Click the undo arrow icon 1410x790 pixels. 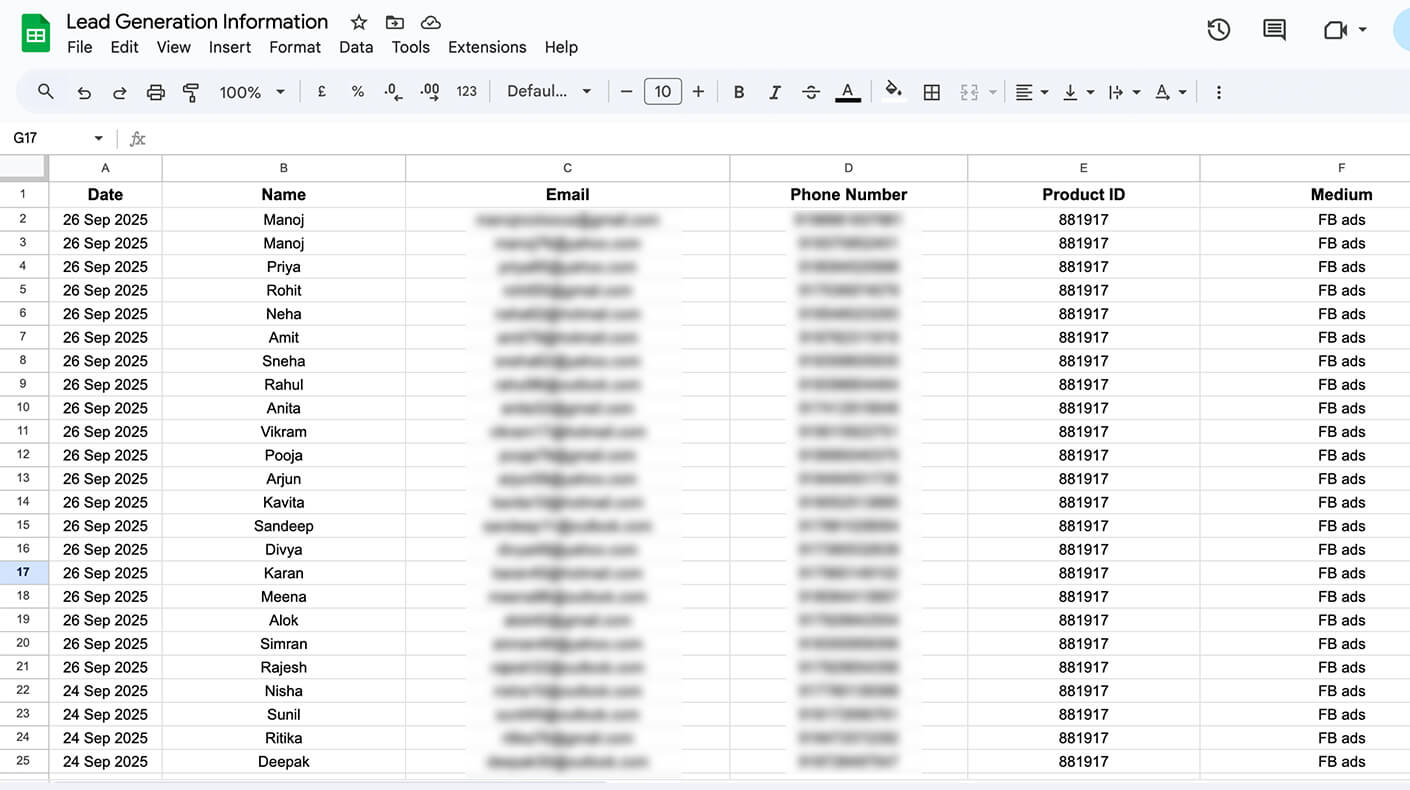[x=84, y=92]
